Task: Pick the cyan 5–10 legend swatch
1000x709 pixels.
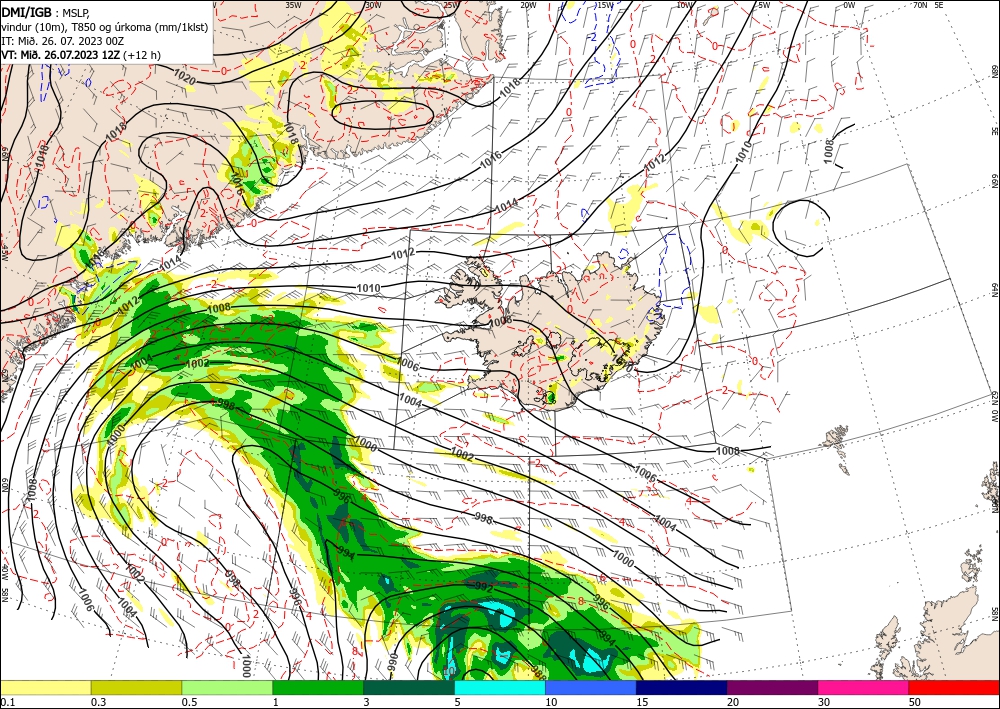Action: pos(500,687)
